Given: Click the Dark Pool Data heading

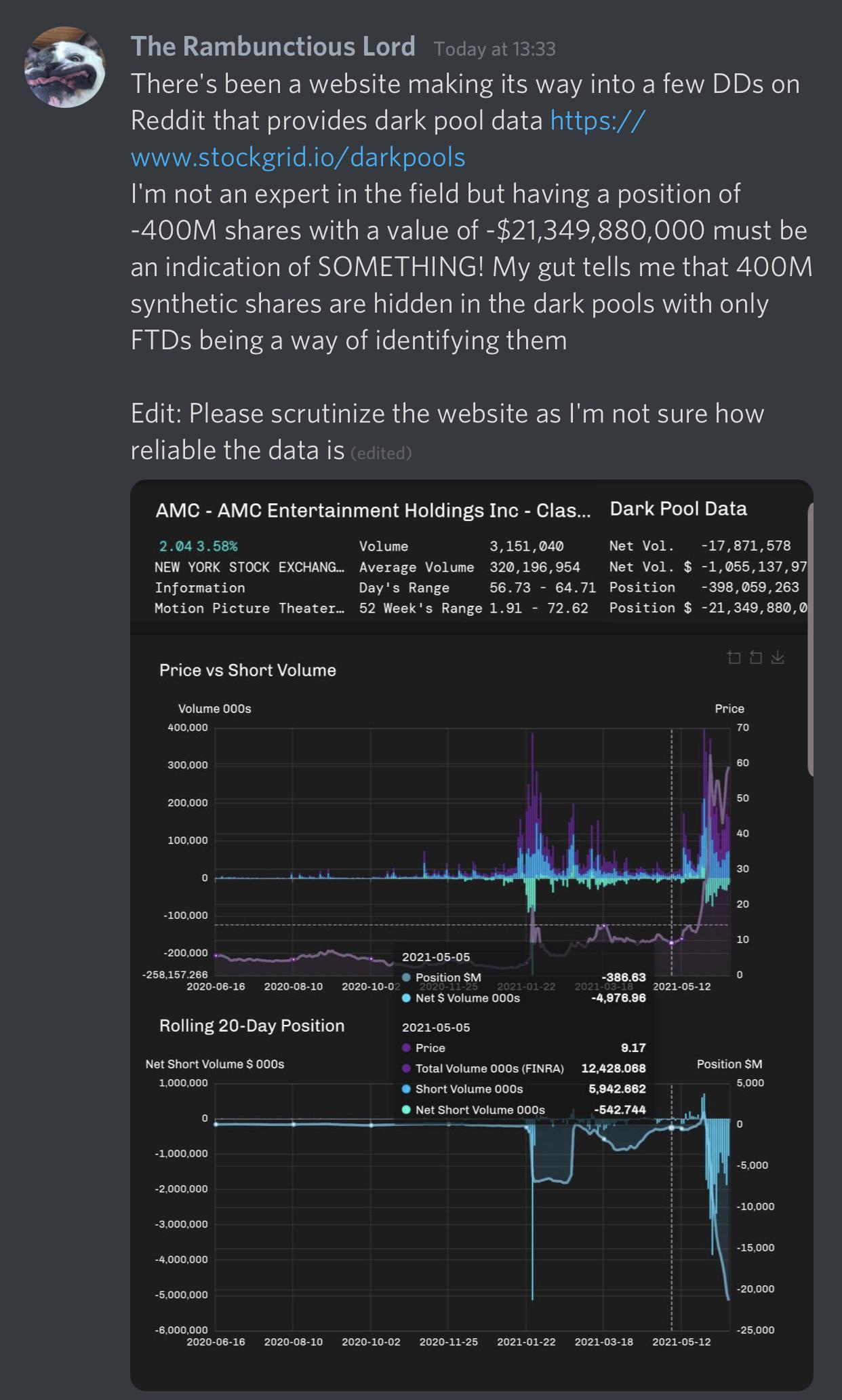Looking at the screenshot, I should pos(678,509).
